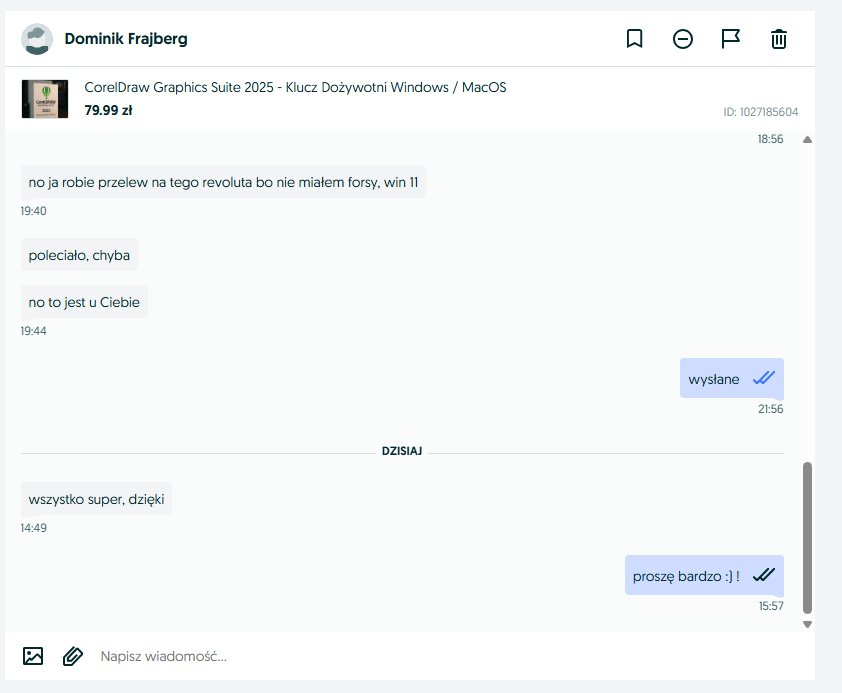Click the double-check mark on "wysłane"
Viewport: 842px width, 693px height.
point(764,378)
